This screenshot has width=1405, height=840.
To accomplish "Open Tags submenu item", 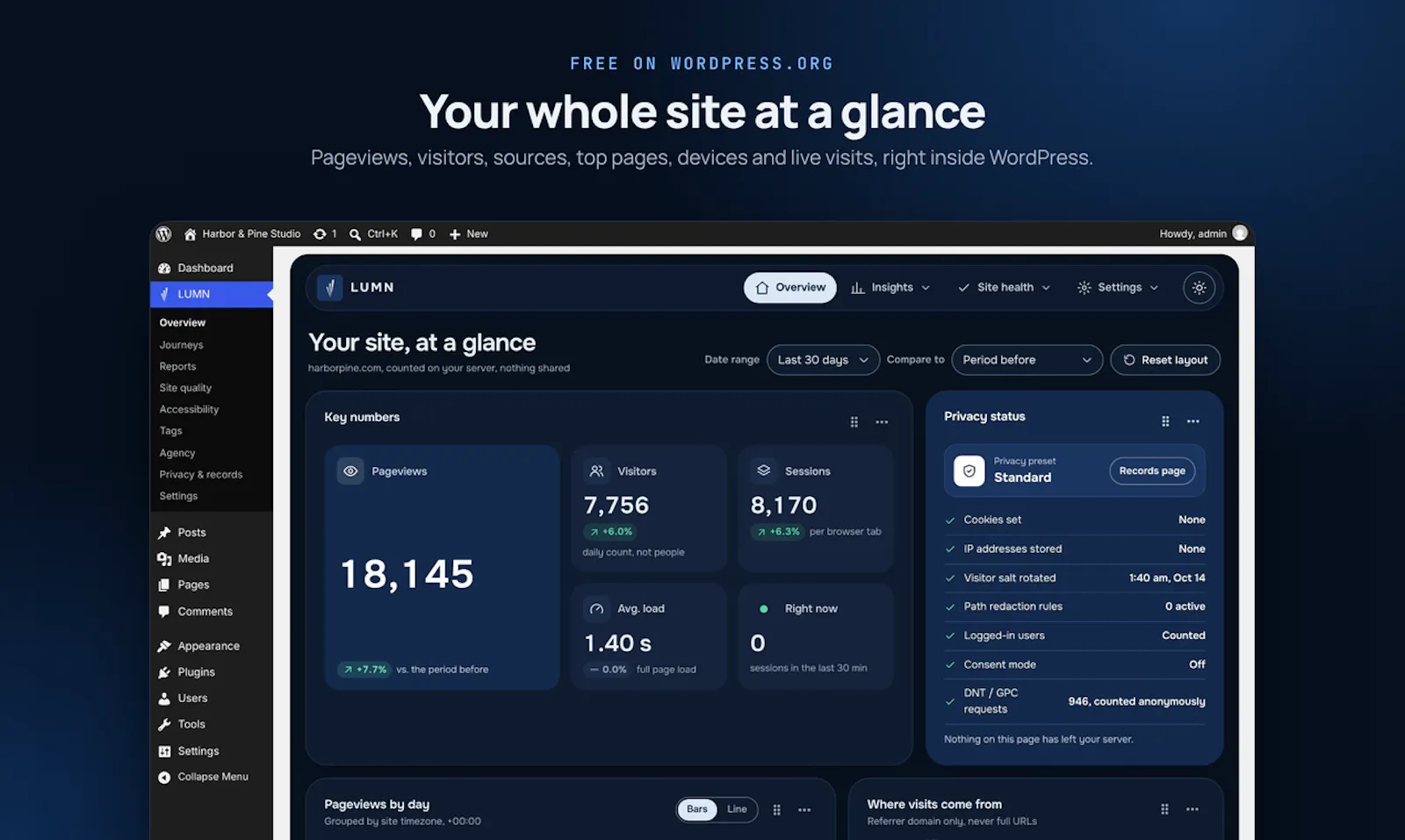I will [x=170, y=431].
